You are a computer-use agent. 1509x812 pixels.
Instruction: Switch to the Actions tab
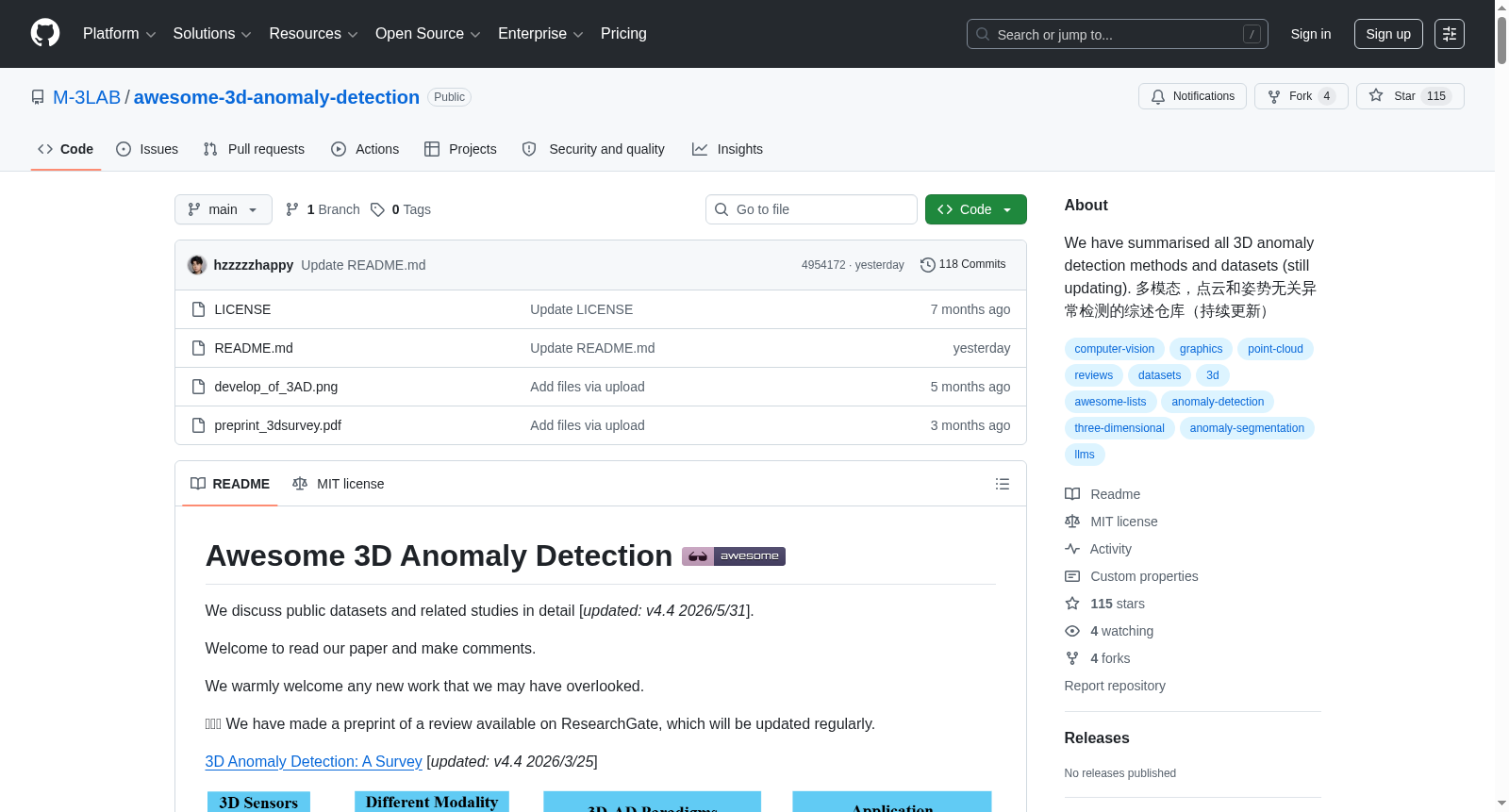[365, 149]
